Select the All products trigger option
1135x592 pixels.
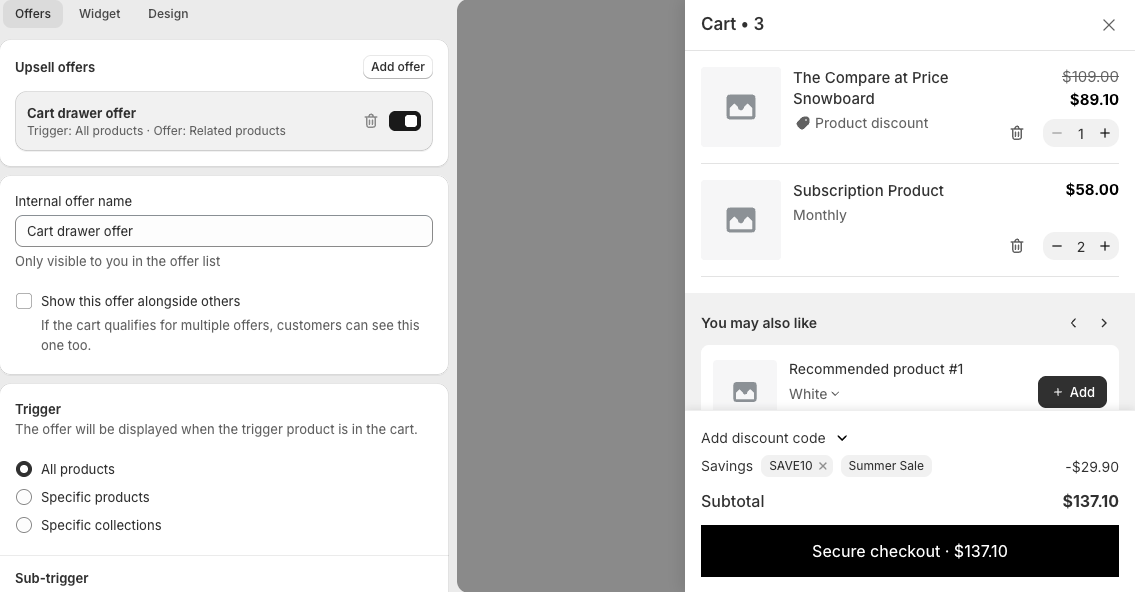(x=24, y=469)
